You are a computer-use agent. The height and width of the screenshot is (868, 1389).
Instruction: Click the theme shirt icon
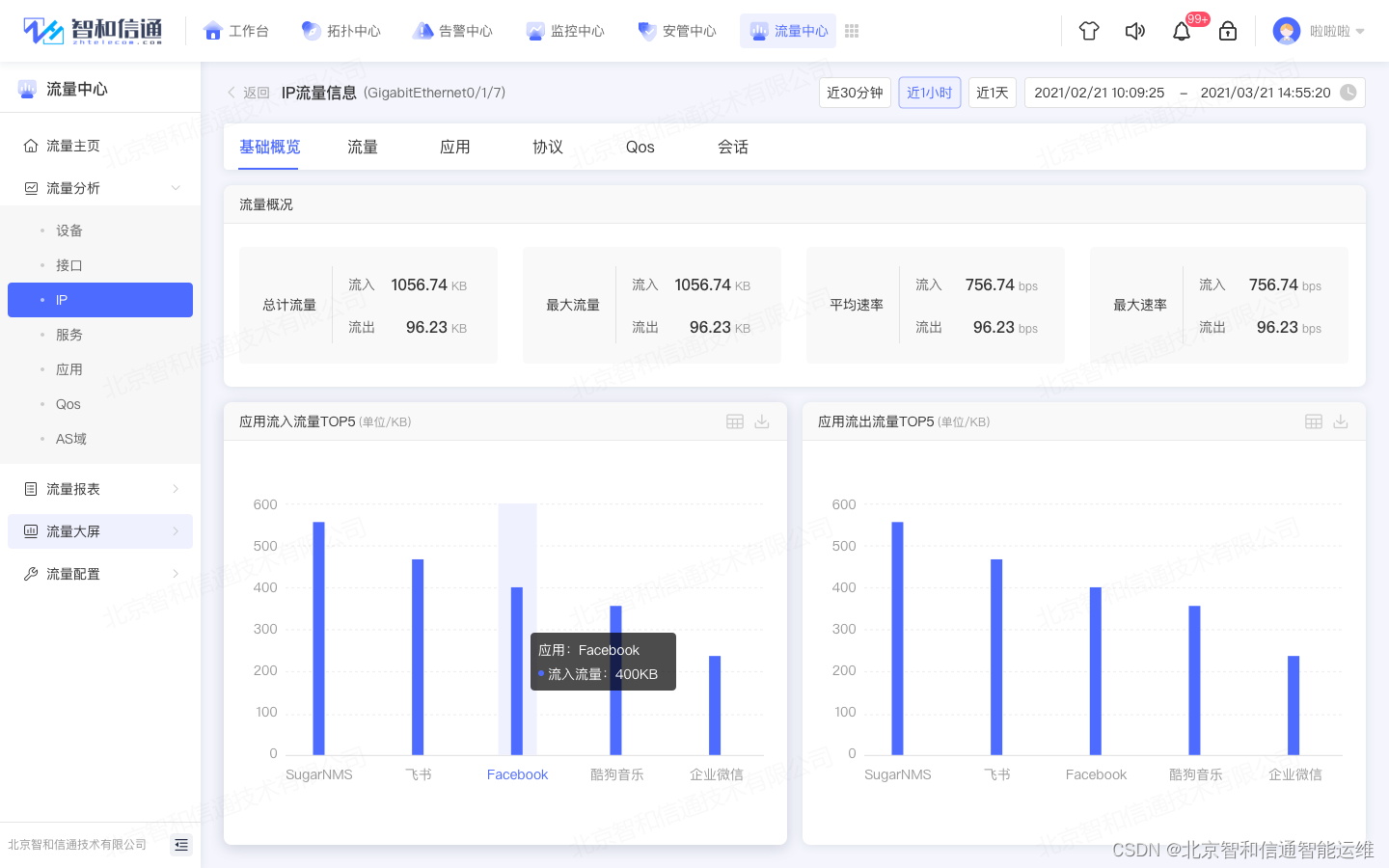pos(1089,31)
